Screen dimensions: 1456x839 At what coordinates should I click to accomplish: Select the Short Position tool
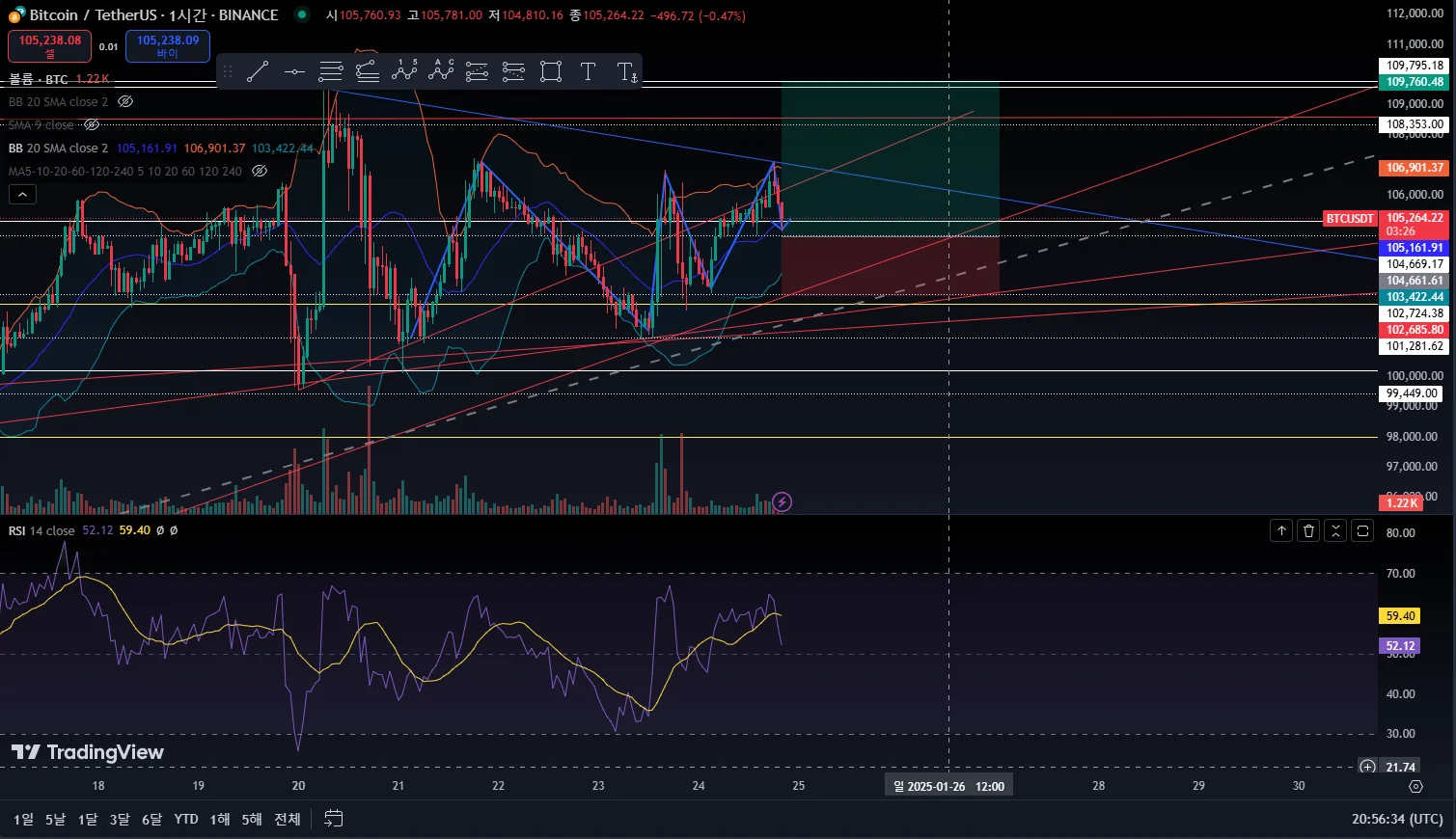tap(514, 71)
